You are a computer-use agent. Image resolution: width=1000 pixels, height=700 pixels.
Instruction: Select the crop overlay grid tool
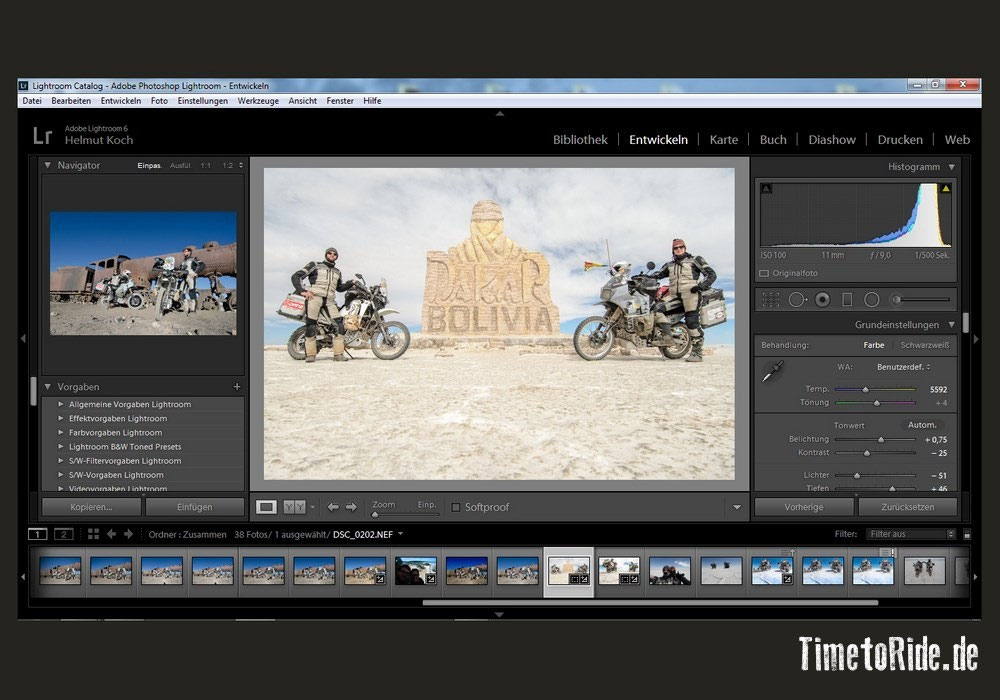click(x=771, y=299)
